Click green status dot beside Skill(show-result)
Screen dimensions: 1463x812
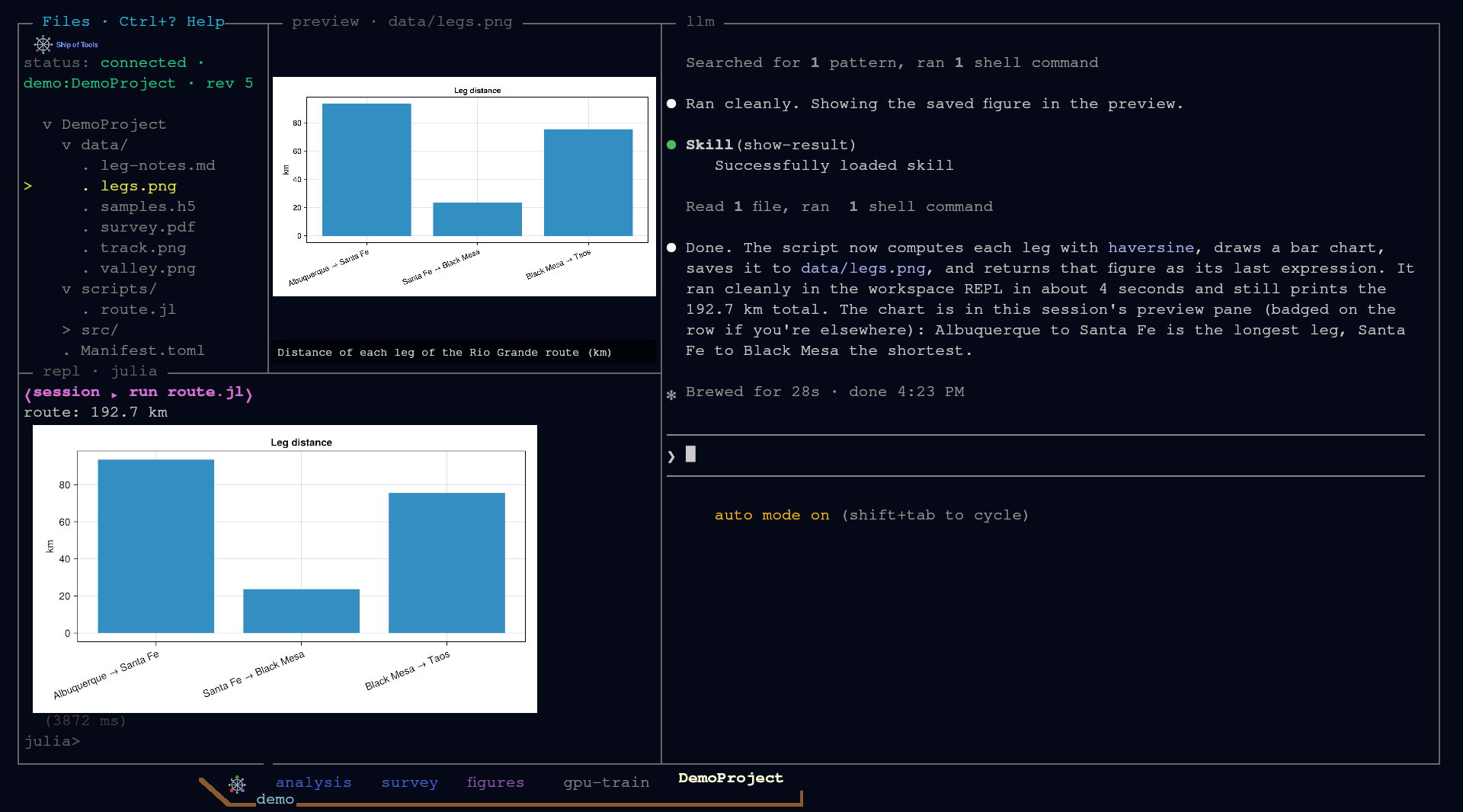pyautogui.click(x=671, y=145)
